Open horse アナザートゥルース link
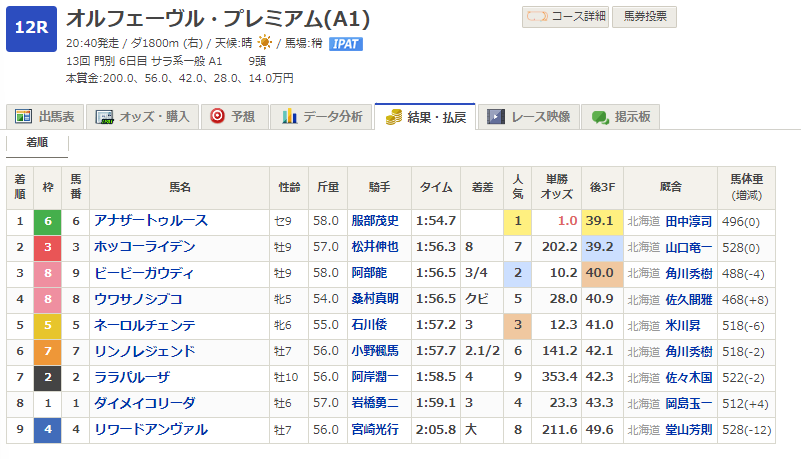801x459 pixels. pos(151,221)
